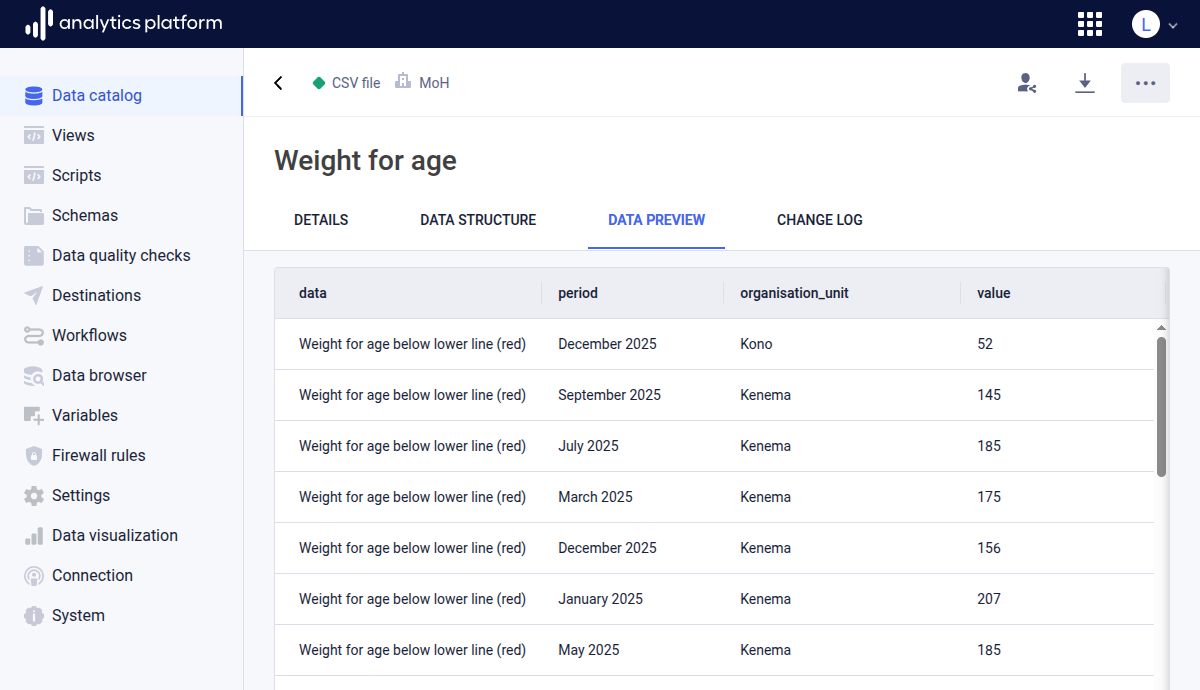Open the DATA STRUCTURE tab
Viewport: 1200px width, 690px height.
point(478,220)
